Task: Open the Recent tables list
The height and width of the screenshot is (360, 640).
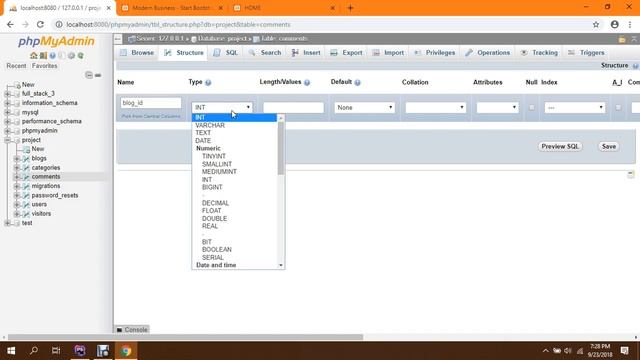Action: click(x=16, y=66)
